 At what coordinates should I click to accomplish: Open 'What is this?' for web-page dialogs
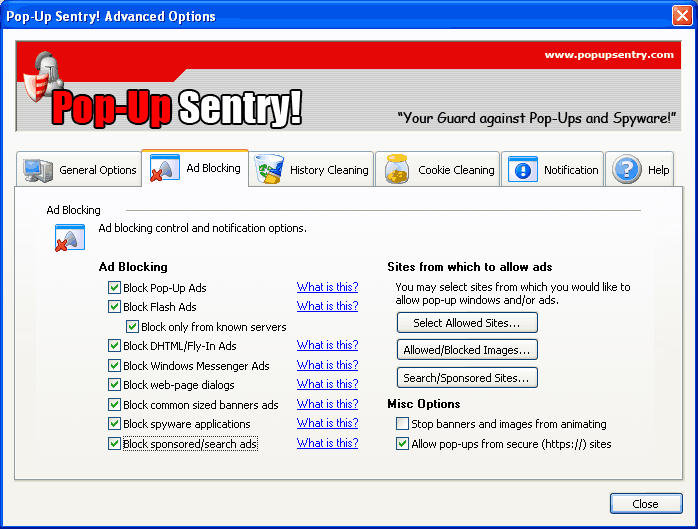coord(328,384)
